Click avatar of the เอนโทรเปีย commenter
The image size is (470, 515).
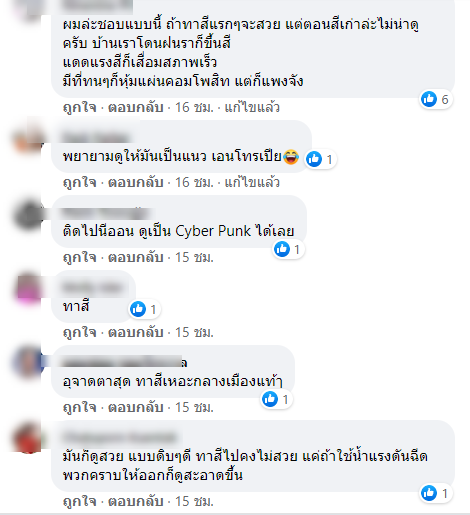[x=28, y=139]
